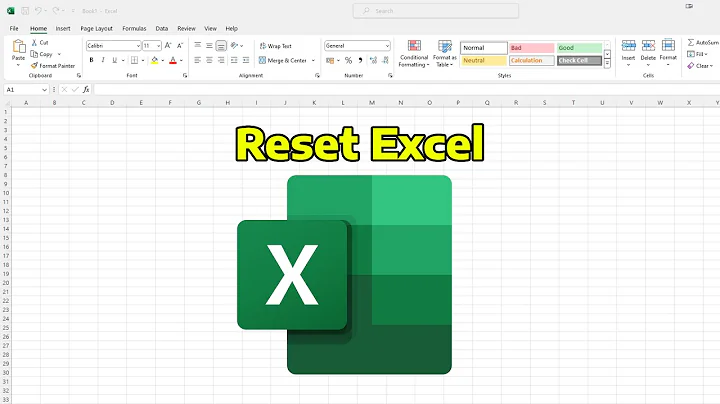Screen dimensions: 720x404
Task: Activate the Format Painter brush
Action: tap(34, 66)
